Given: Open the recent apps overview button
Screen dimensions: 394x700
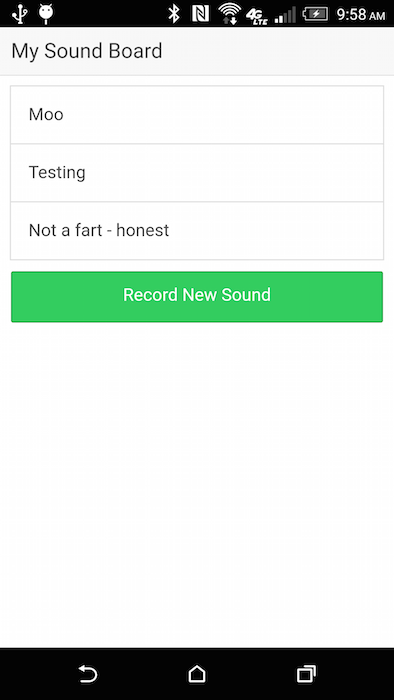Looking at the screenshot, I should tap(306, 674).
